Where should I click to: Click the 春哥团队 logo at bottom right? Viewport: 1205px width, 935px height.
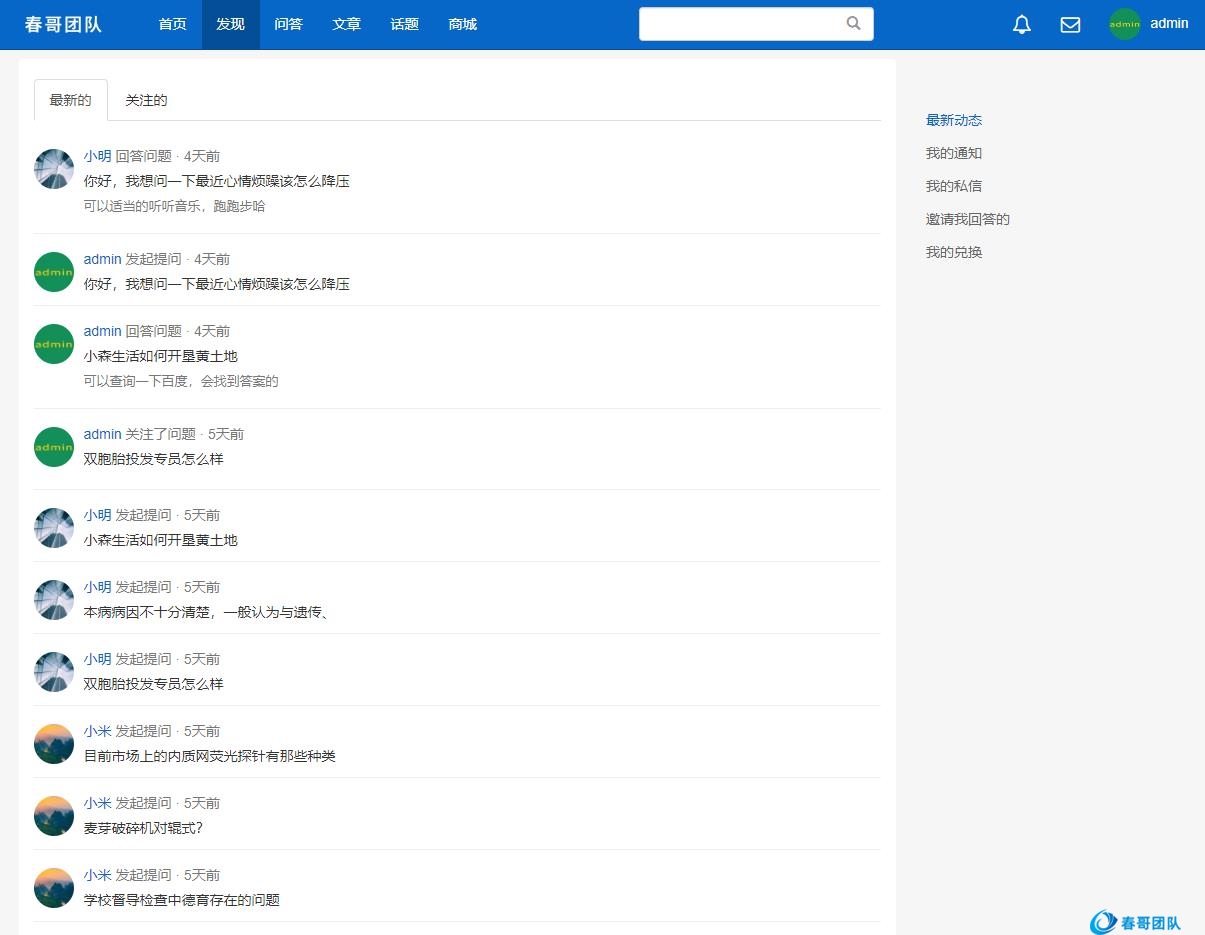point(1135,922)
